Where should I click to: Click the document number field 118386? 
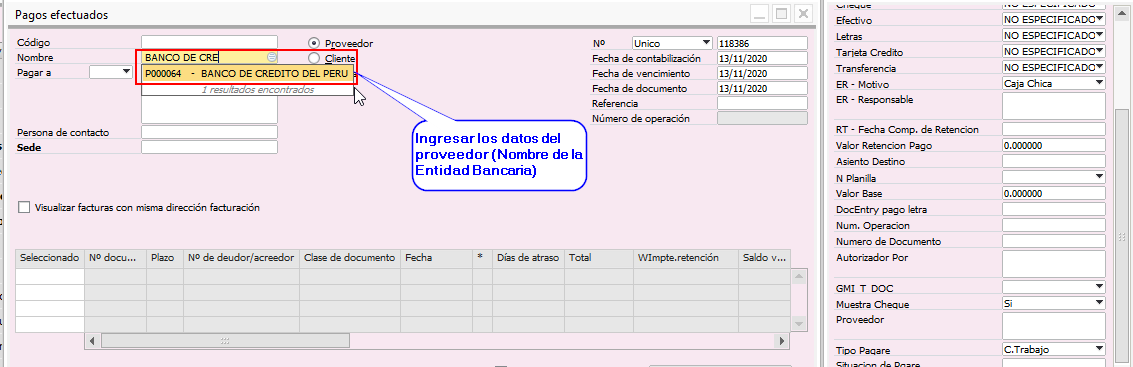(762, 43)
